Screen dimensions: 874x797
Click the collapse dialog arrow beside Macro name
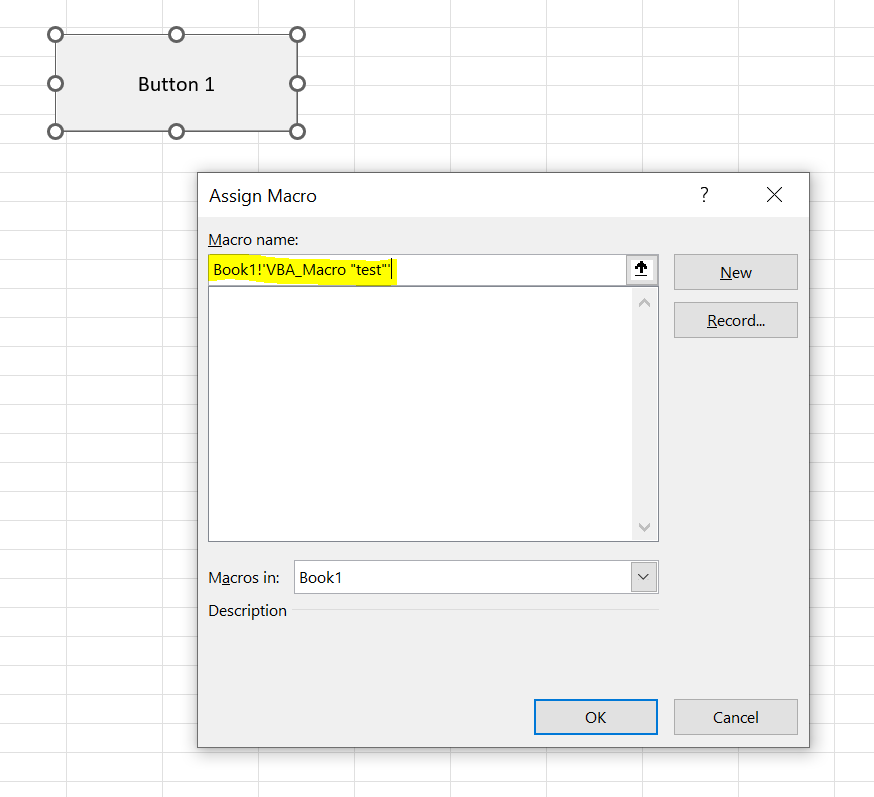point(641,270)
